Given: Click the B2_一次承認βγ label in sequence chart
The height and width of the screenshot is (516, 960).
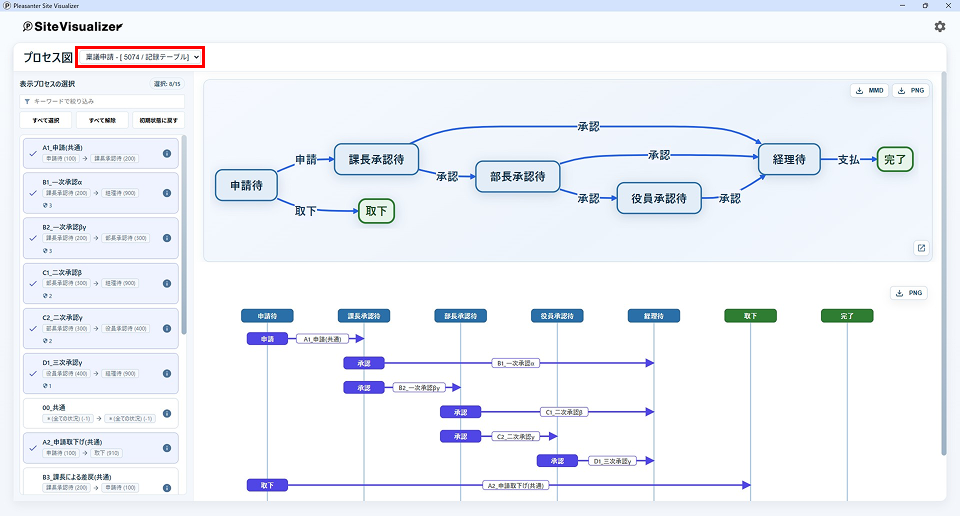Looking at the screenshot, I should tap(419, 387).
